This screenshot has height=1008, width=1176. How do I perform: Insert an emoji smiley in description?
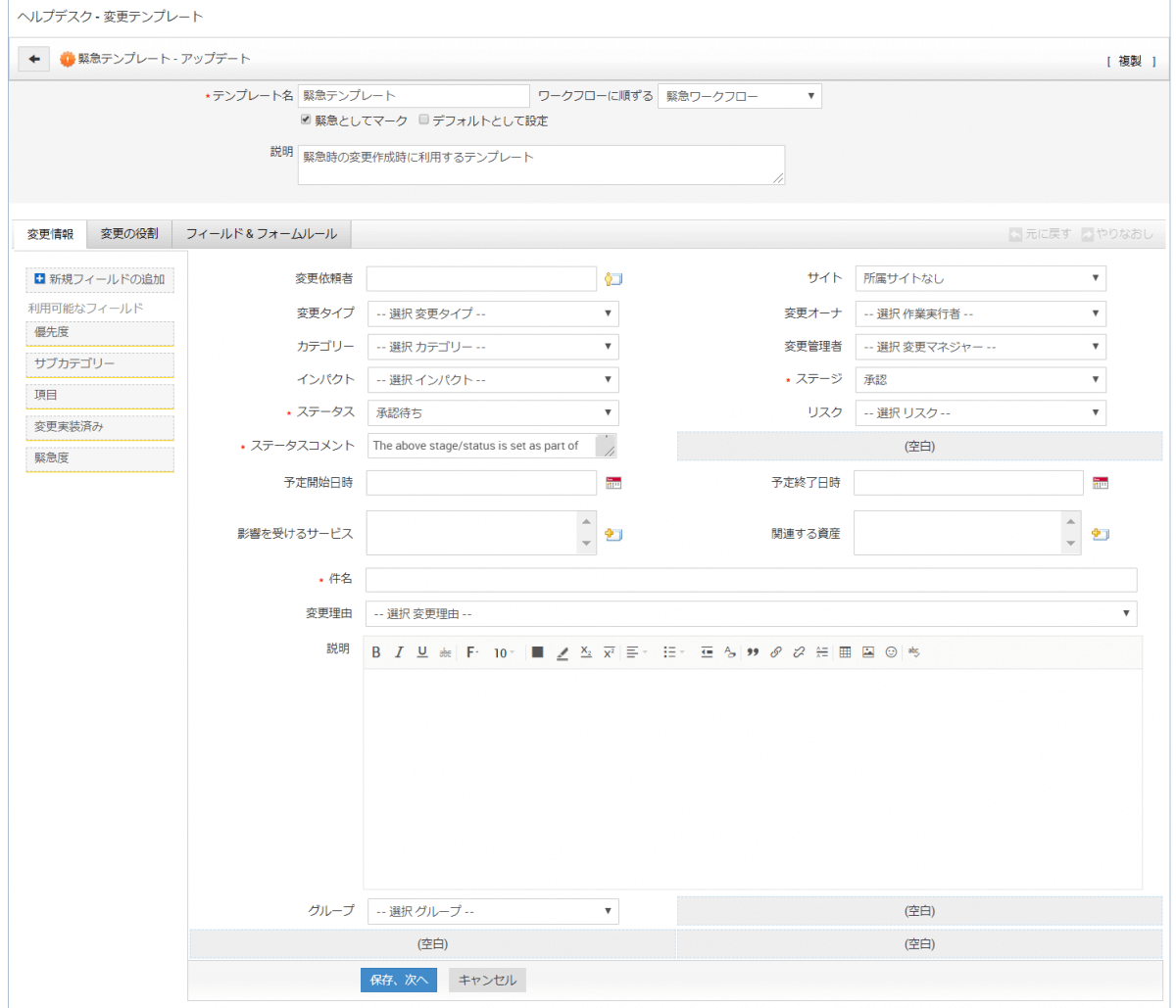click(x=891, y=652)
